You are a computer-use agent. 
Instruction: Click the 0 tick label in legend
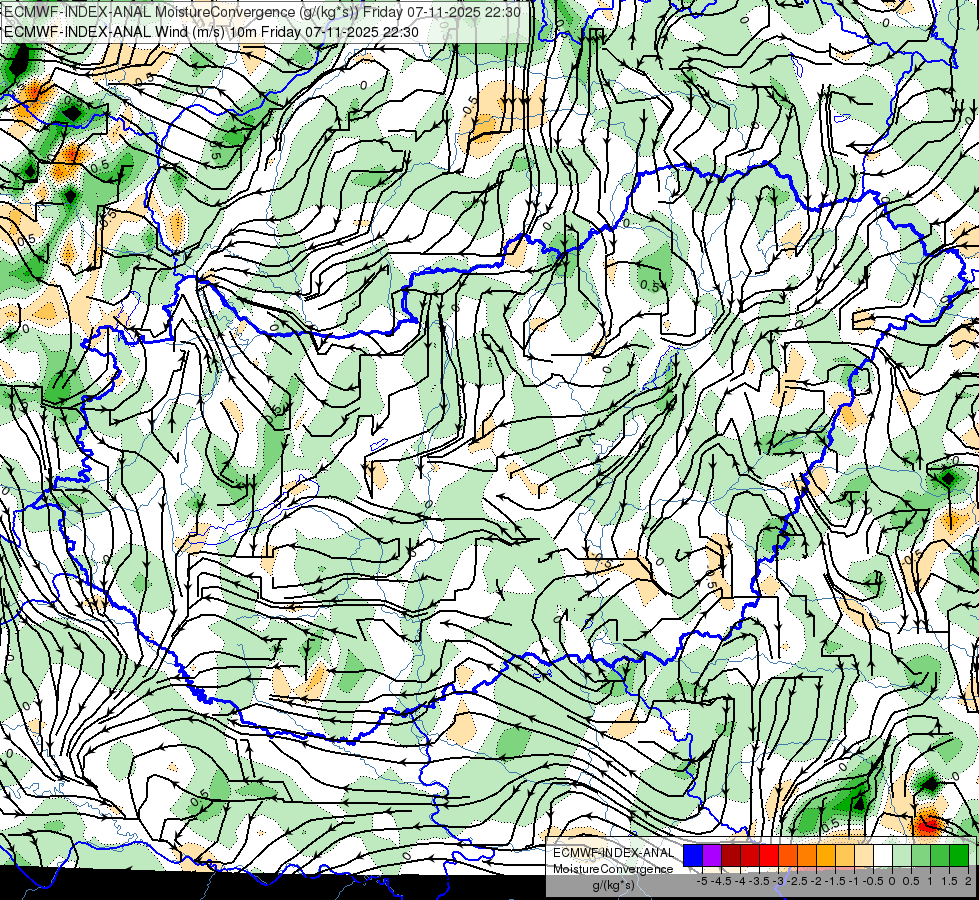892,881
